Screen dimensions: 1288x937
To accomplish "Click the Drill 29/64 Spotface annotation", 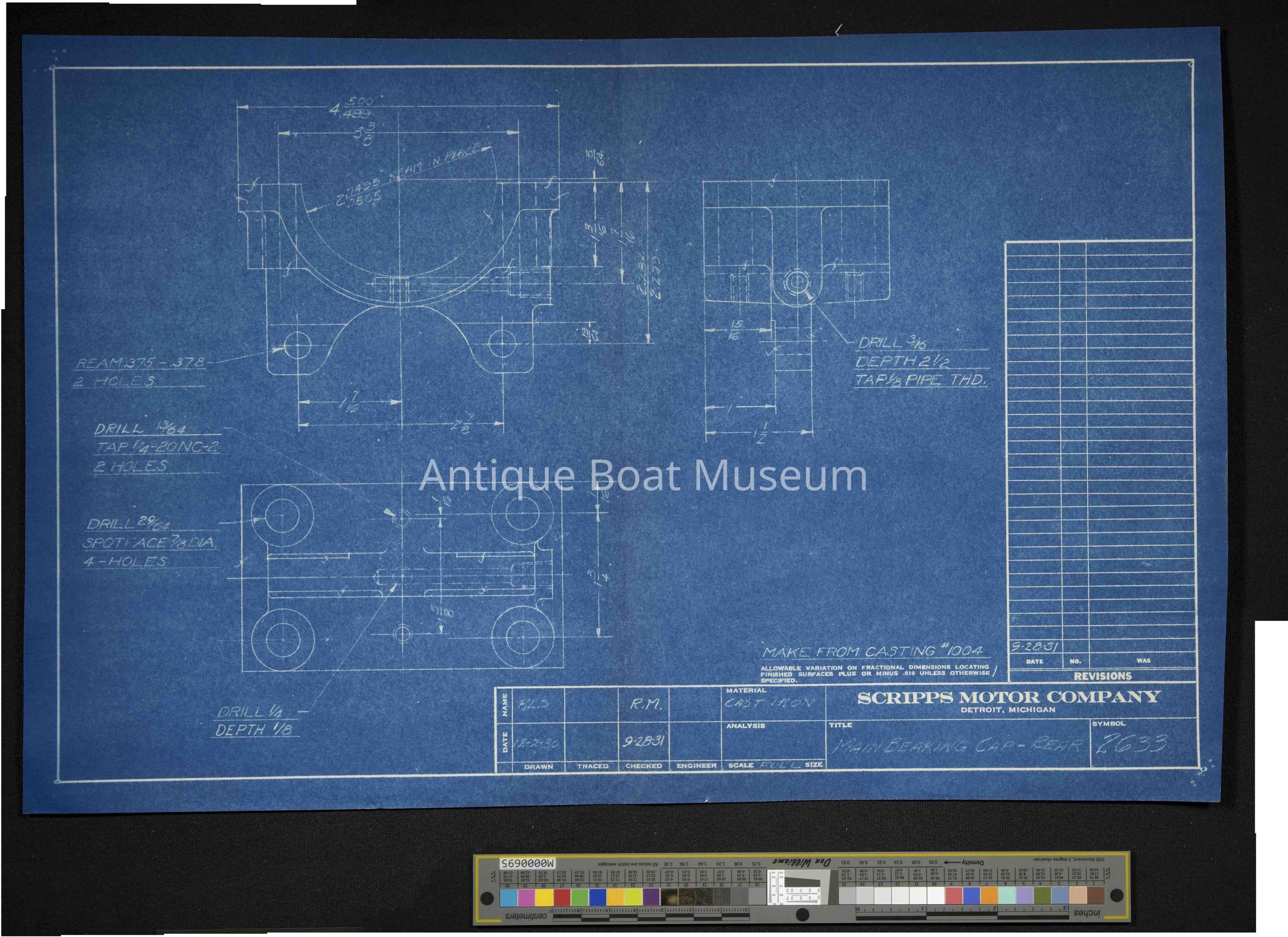I will [x=149, y=542].
